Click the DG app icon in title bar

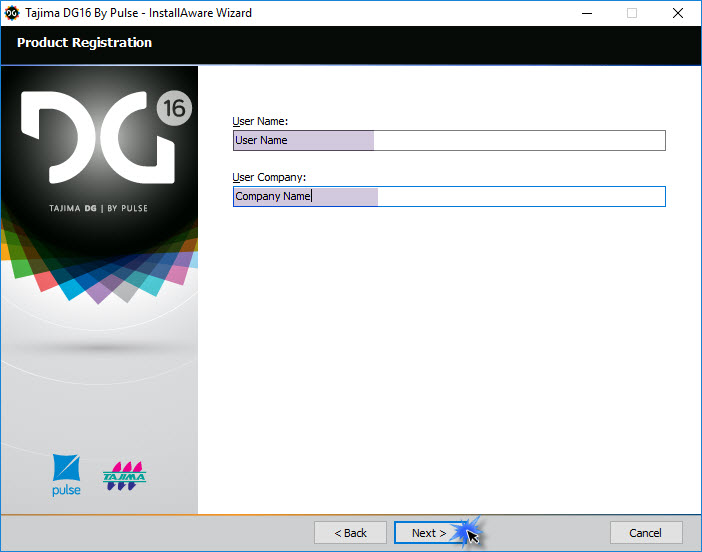coord(12,13)
